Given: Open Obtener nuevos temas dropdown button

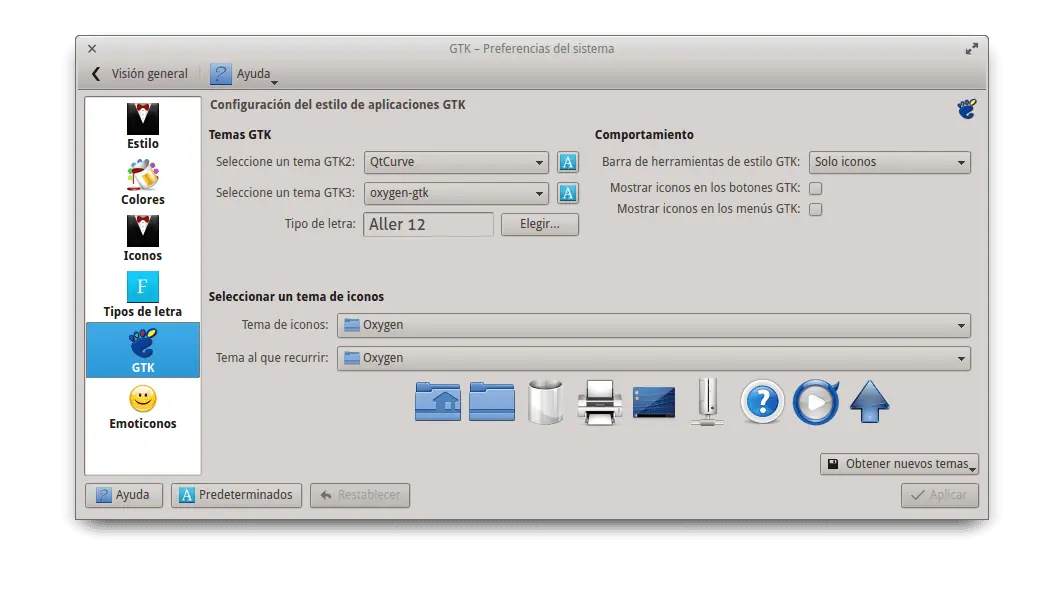Looking at the screenshot, I should pyautogui.click(x=899, y=464).
